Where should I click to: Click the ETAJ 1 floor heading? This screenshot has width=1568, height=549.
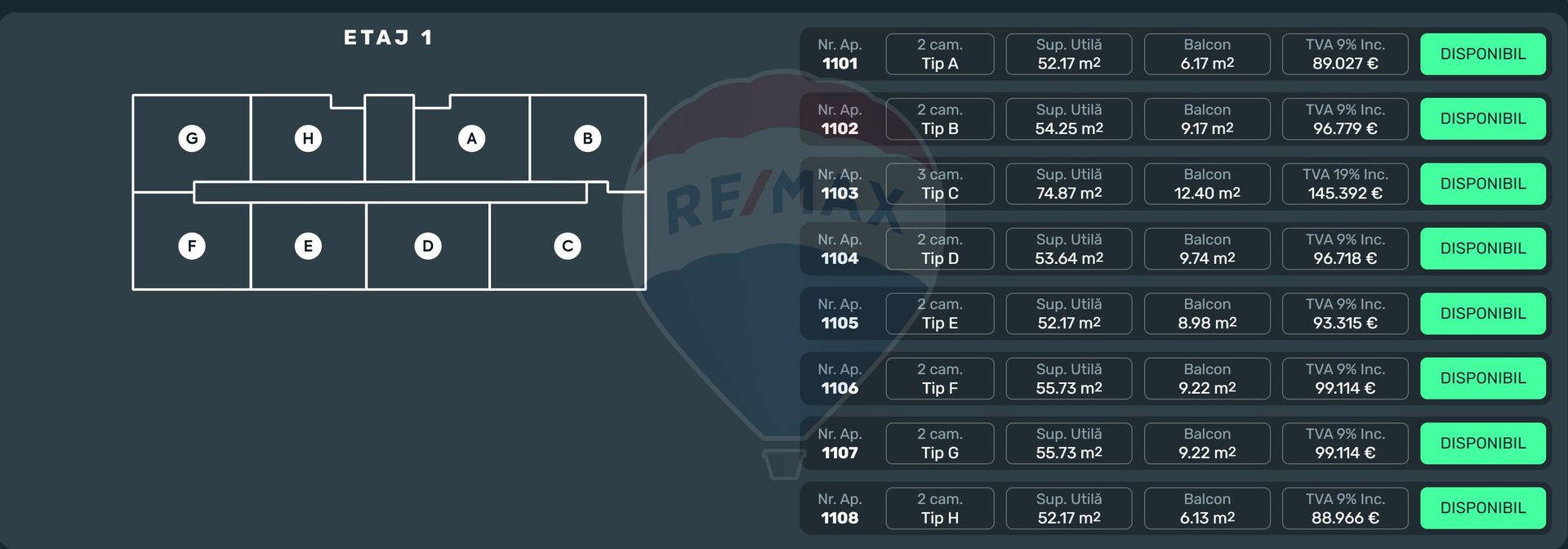click(388, 38)
